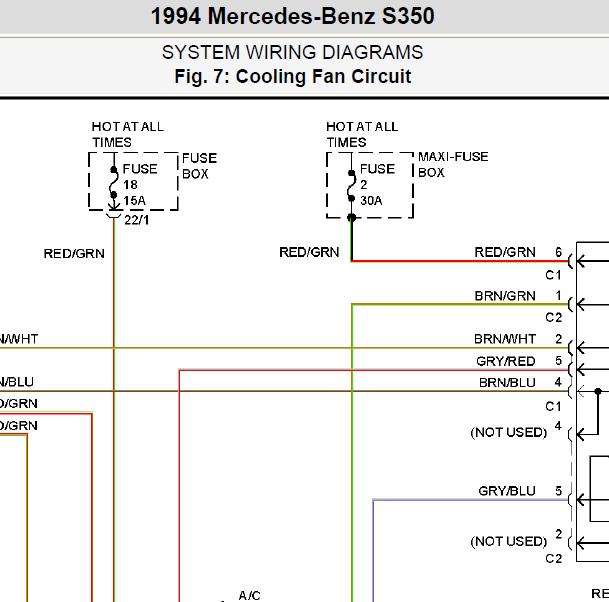Select the "GRY/RED" wire label
Screen dimensions: 609x602
tap(506, 361)
